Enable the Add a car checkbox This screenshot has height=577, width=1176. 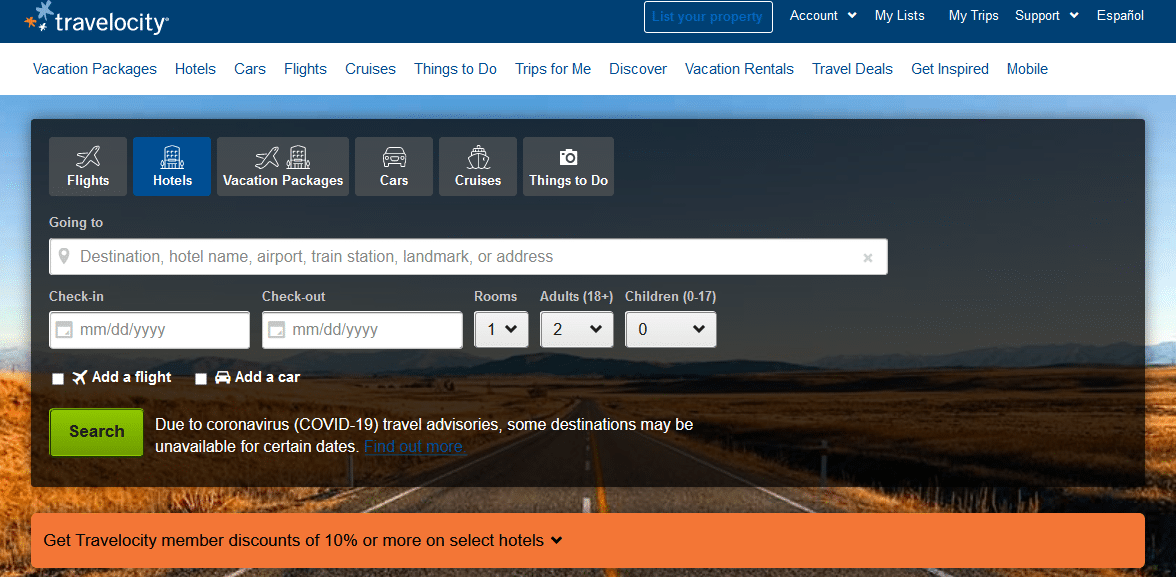coord(201,379)
